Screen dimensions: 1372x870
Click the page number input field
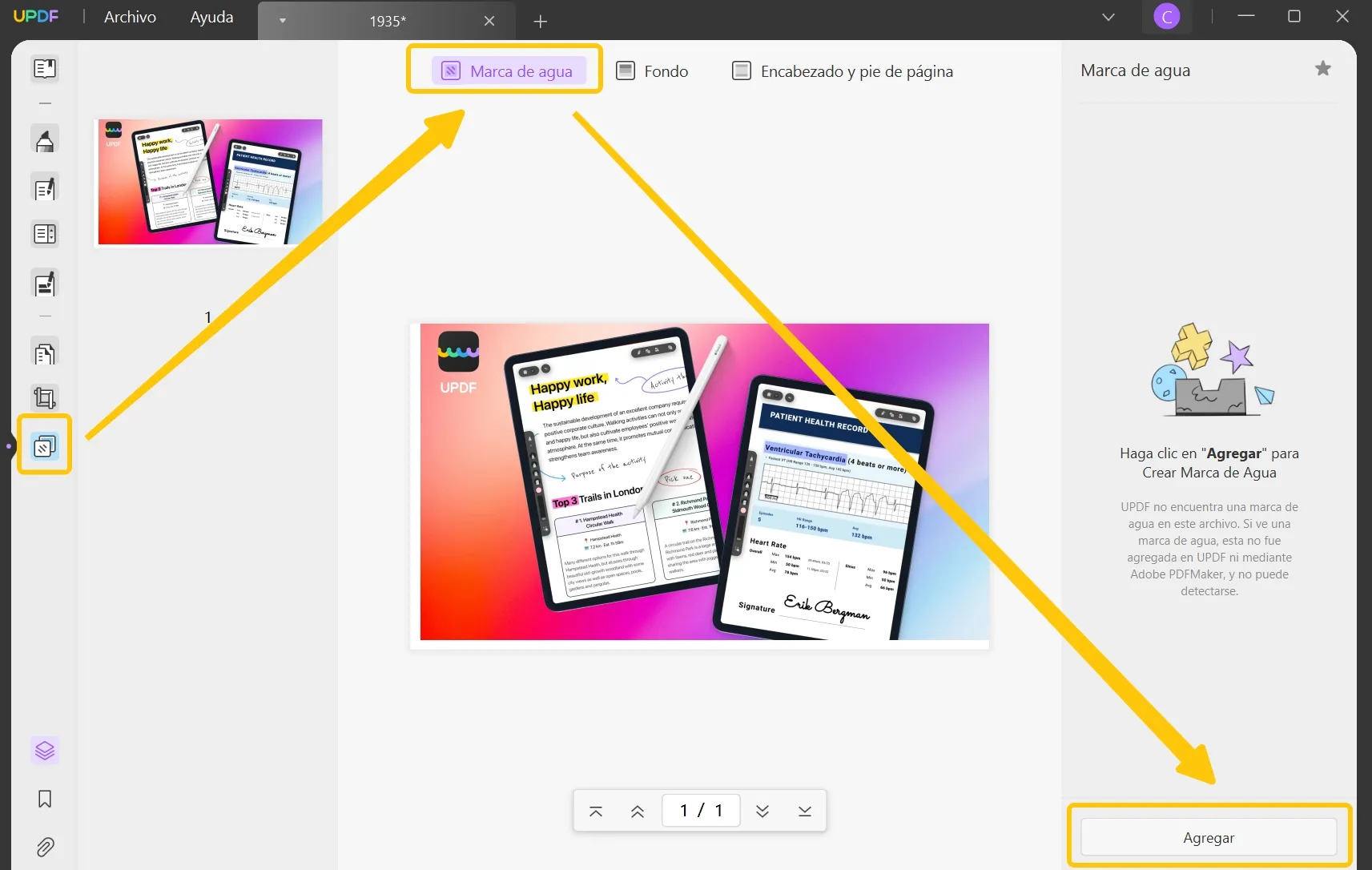(x=701, y=811)
